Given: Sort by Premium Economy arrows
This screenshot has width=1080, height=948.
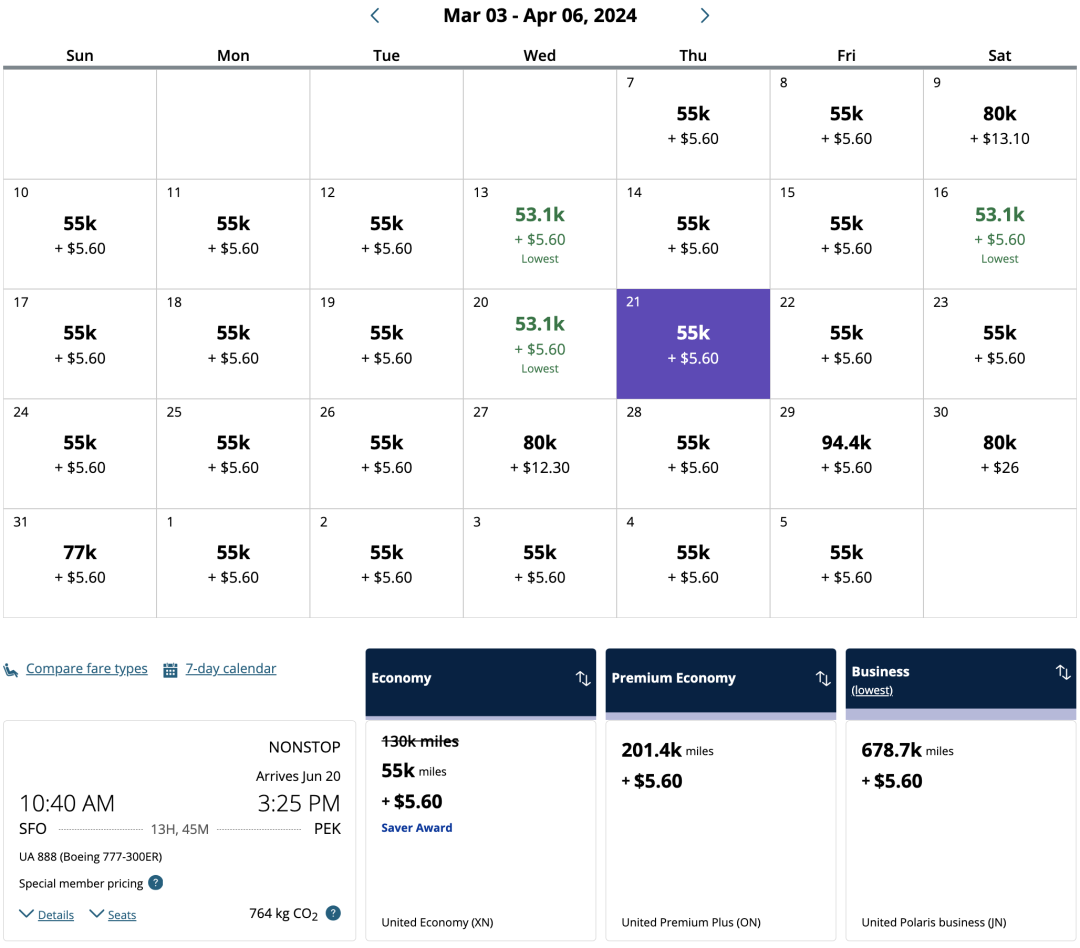Looking at the screenshot, I should coord(823,679).
